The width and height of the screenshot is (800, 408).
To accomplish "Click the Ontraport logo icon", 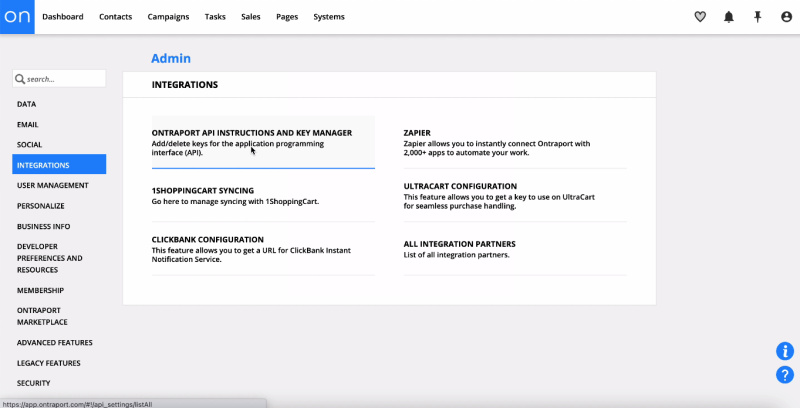I will 17,17.
